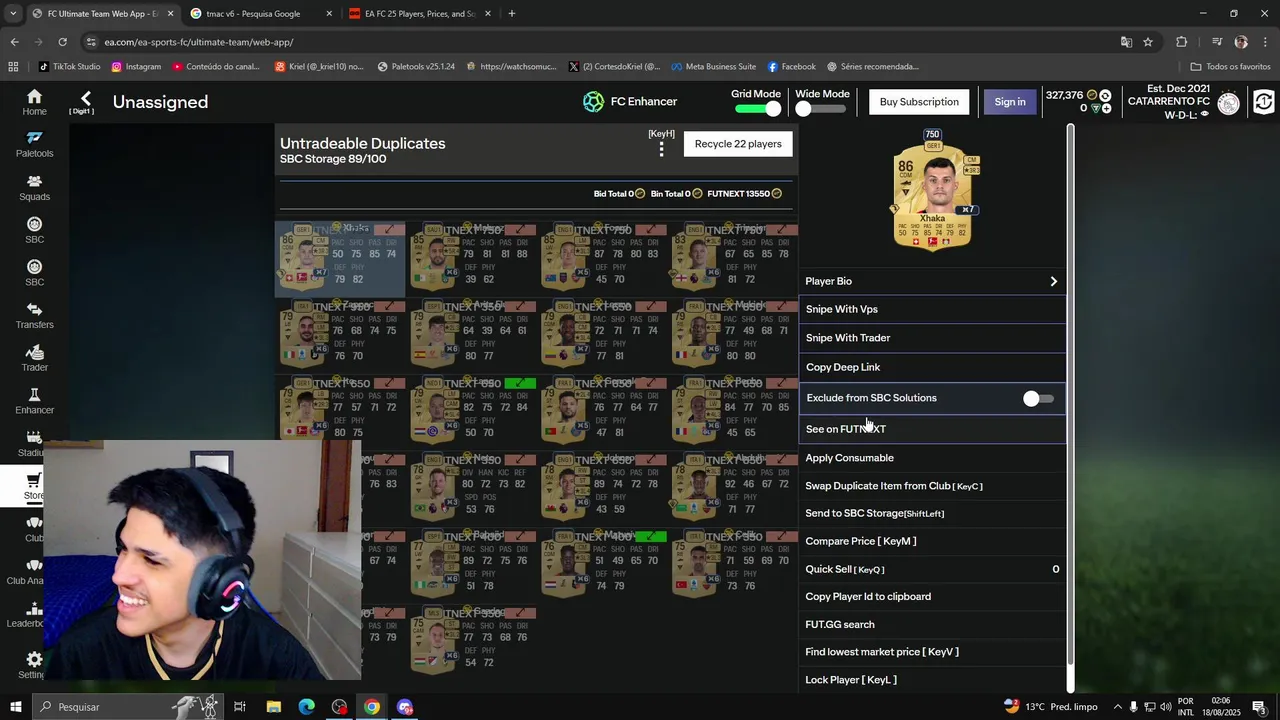Screen dimensions: 1280x720
Task: Choose Apply Consumable
Action: click(932, 458)
